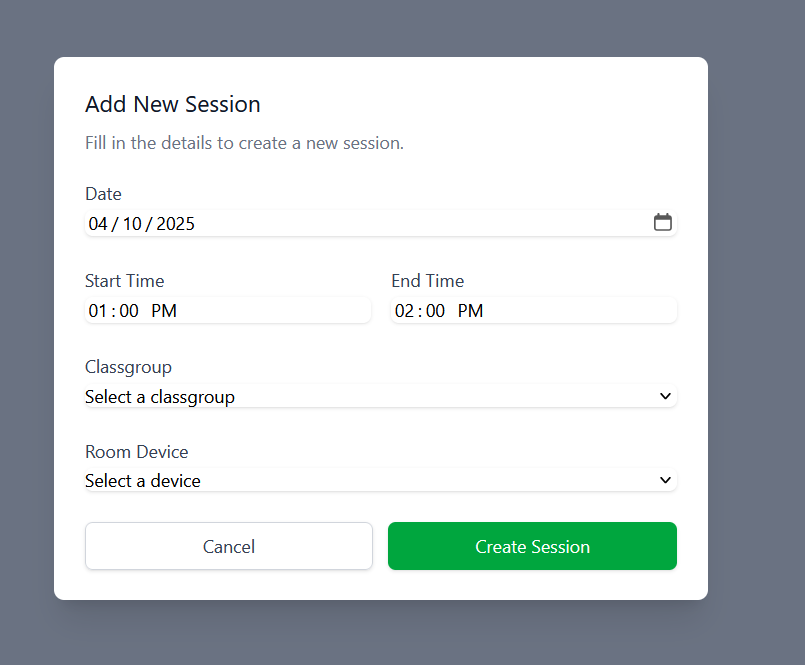805x665 pixels.
Task: Select the End Time PM segment
Action: click(x=470, y=311)
